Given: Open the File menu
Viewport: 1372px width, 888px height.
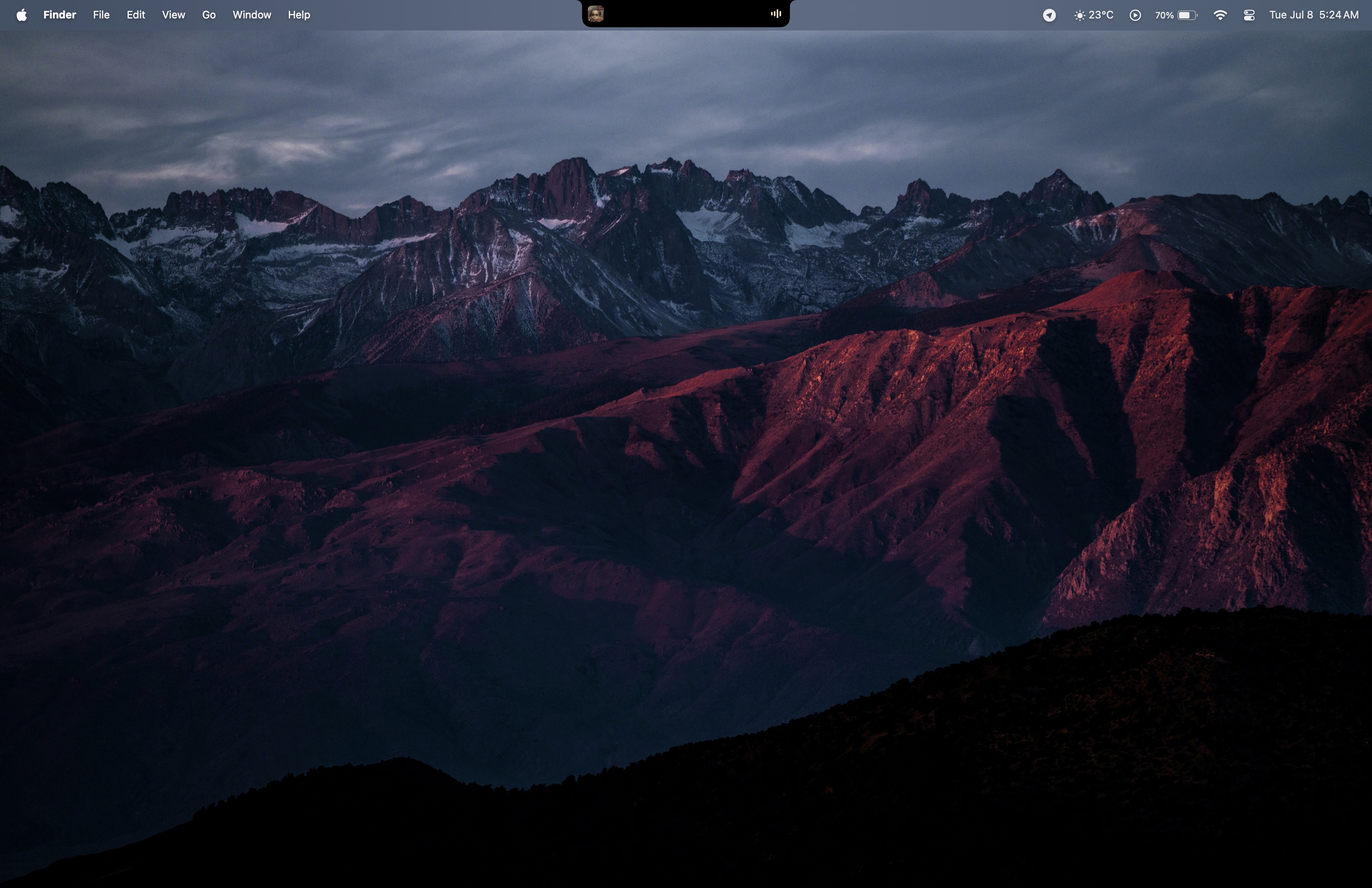Looking at the screenshot, I should pyautogui.click(x=101, y=15).
